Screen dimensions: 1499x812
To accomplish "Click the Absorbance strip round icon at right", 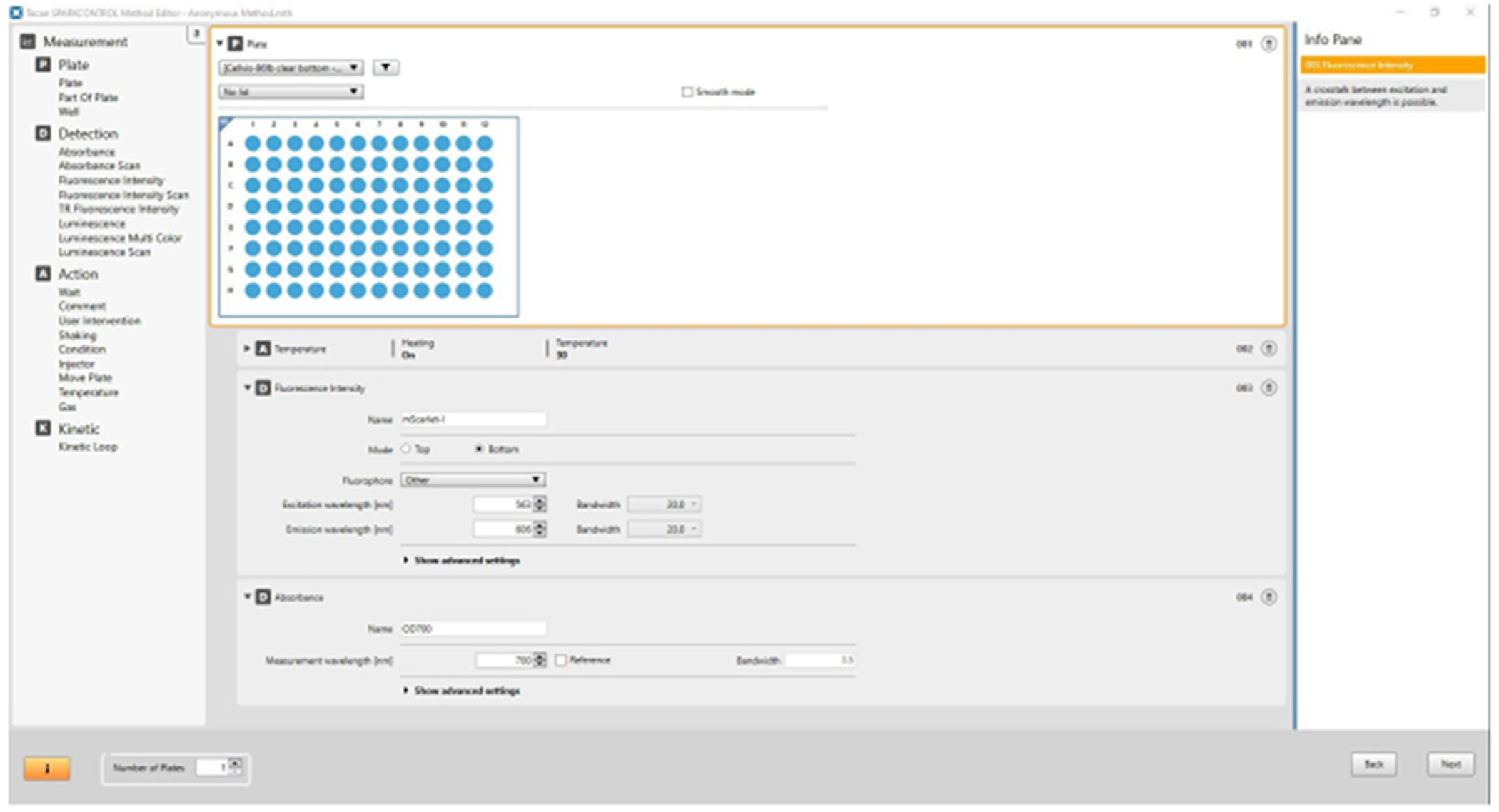I will [1268, 597].
